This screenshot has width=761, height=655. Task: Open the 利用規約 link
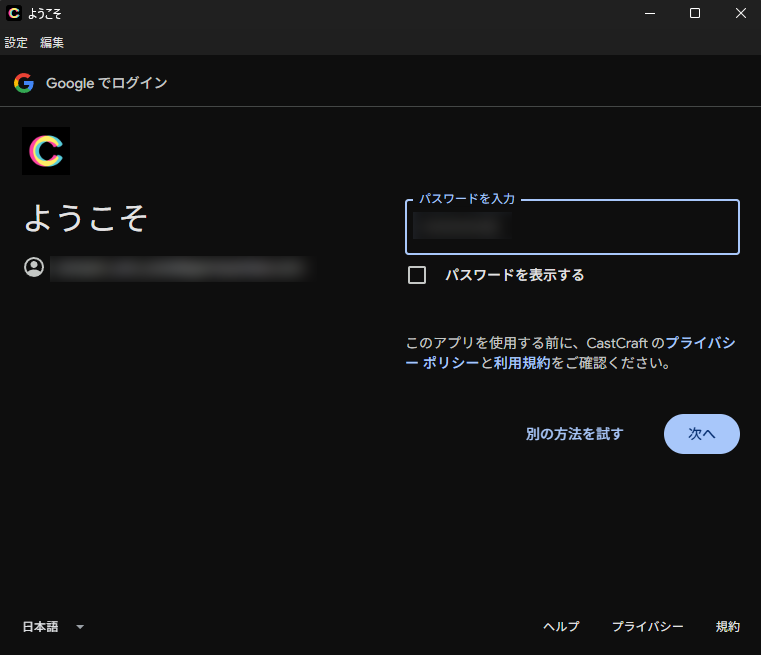coord(522,363)
